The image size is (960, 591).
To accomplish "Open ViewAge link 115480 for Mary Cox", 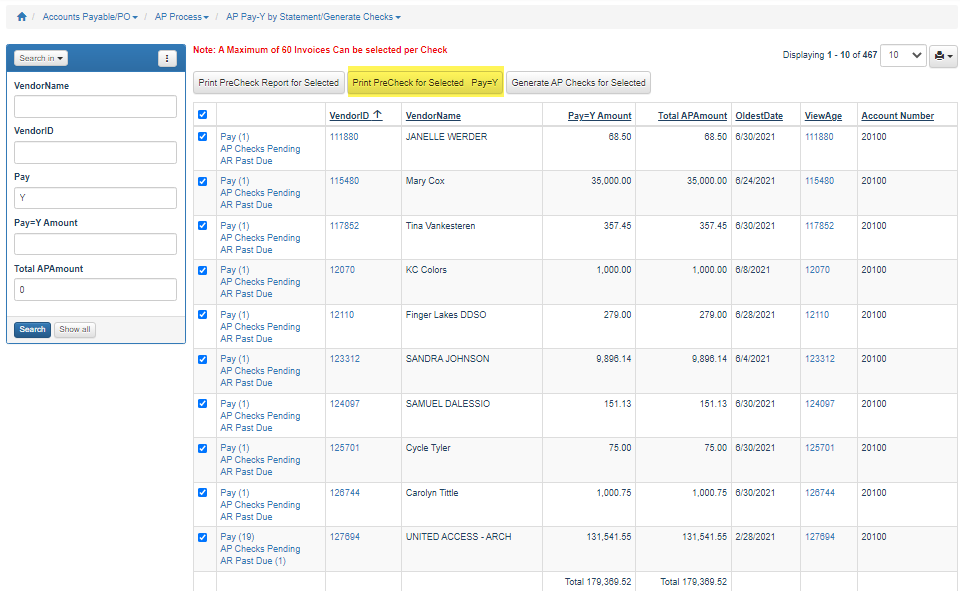I will point(819,181).
